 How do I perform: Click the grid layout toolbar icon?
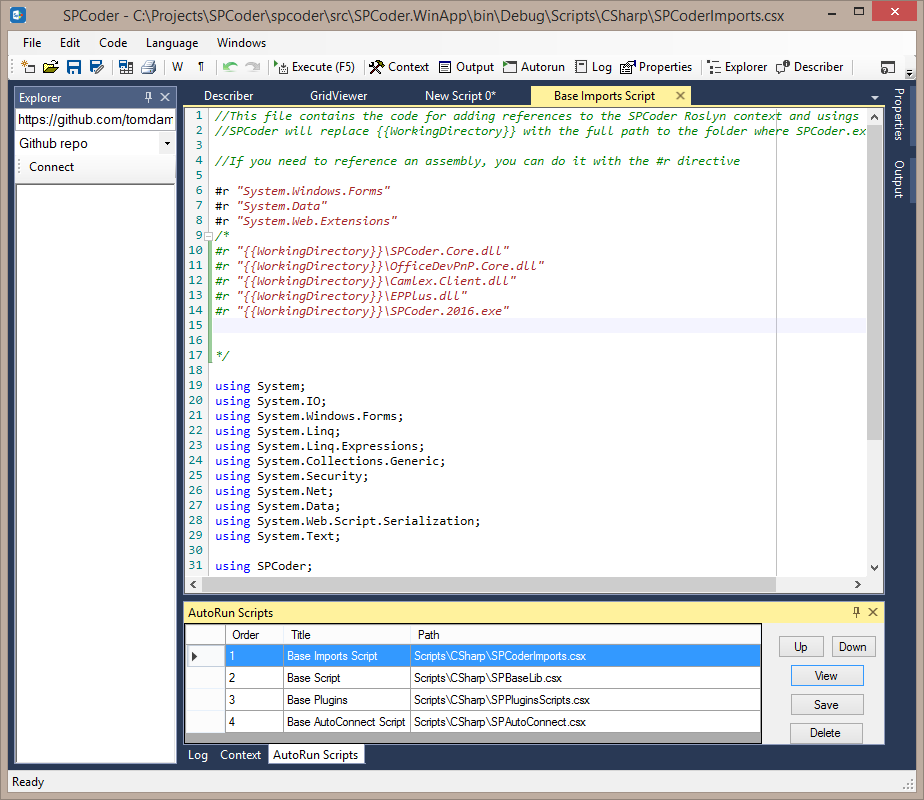tap(126, 67)
